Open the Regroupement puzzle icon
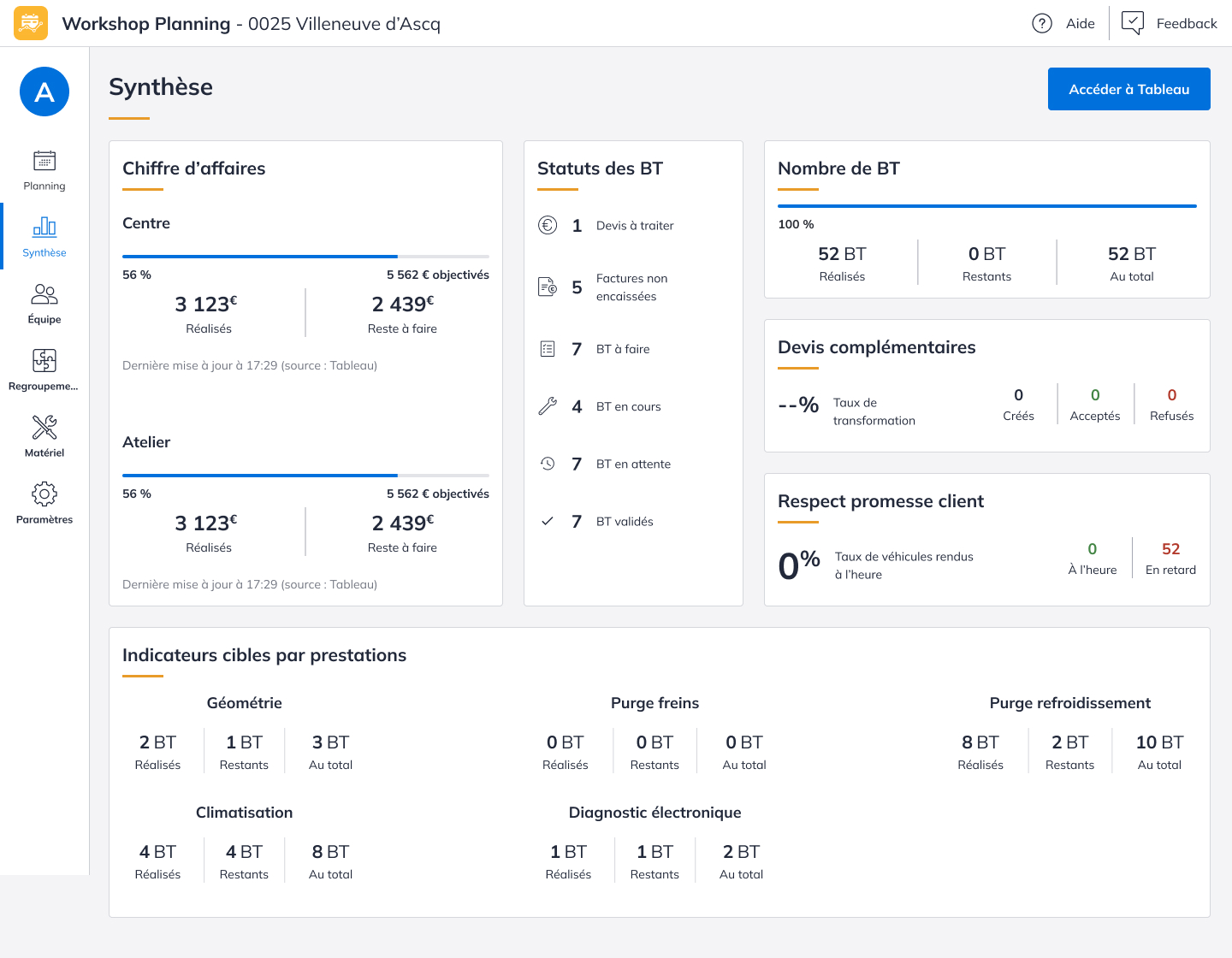Screen dimensions: 1232x958 [44, 361]
